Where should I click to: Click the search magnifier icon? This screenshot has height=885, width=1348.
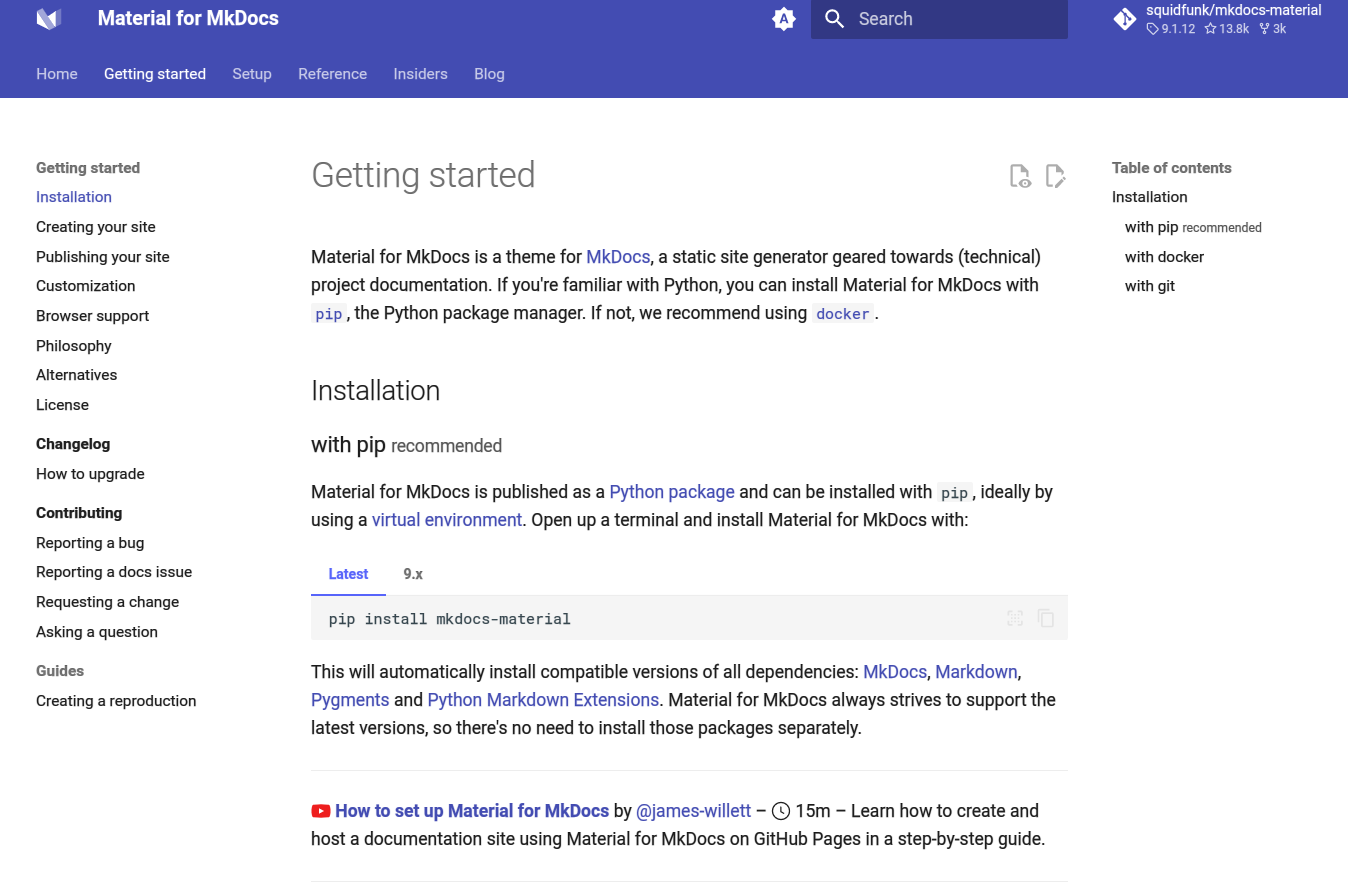pyautogui.click(x=834, y=18)
